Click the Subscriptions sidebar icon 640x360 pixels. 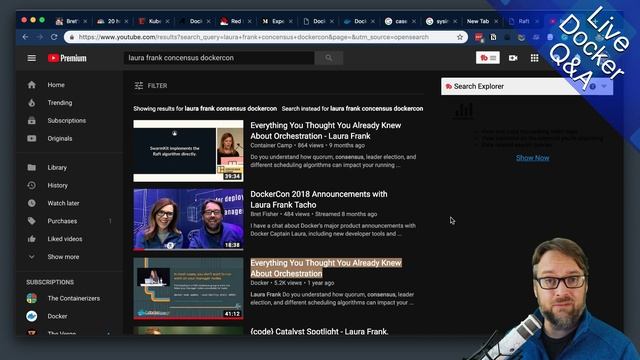coord(31,121)
